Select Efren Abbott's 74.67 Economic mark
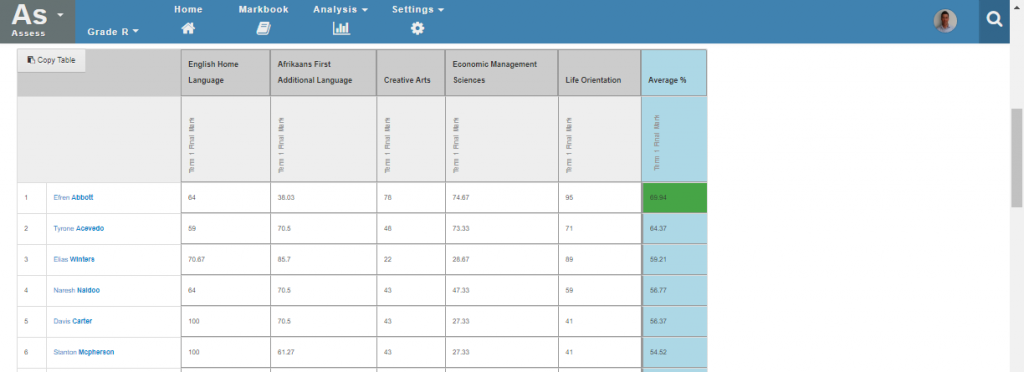1024x372 pixels. (x=502, y=197)
